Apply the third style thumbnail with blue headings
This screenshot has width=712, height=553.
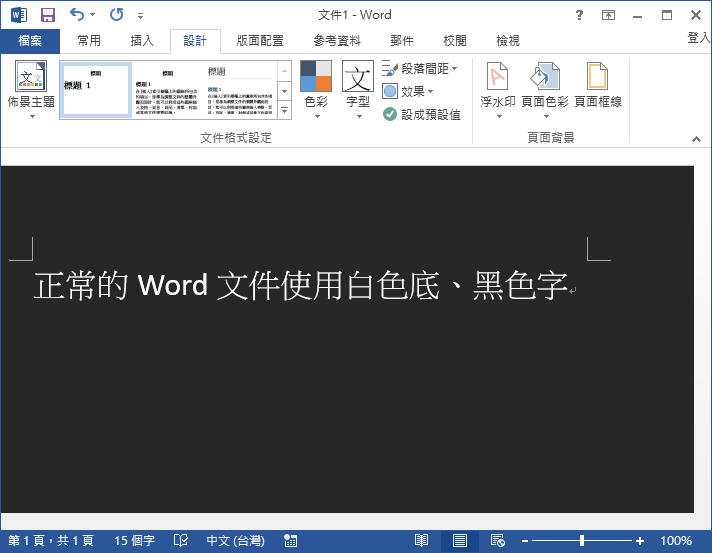[x=240, y=89]
